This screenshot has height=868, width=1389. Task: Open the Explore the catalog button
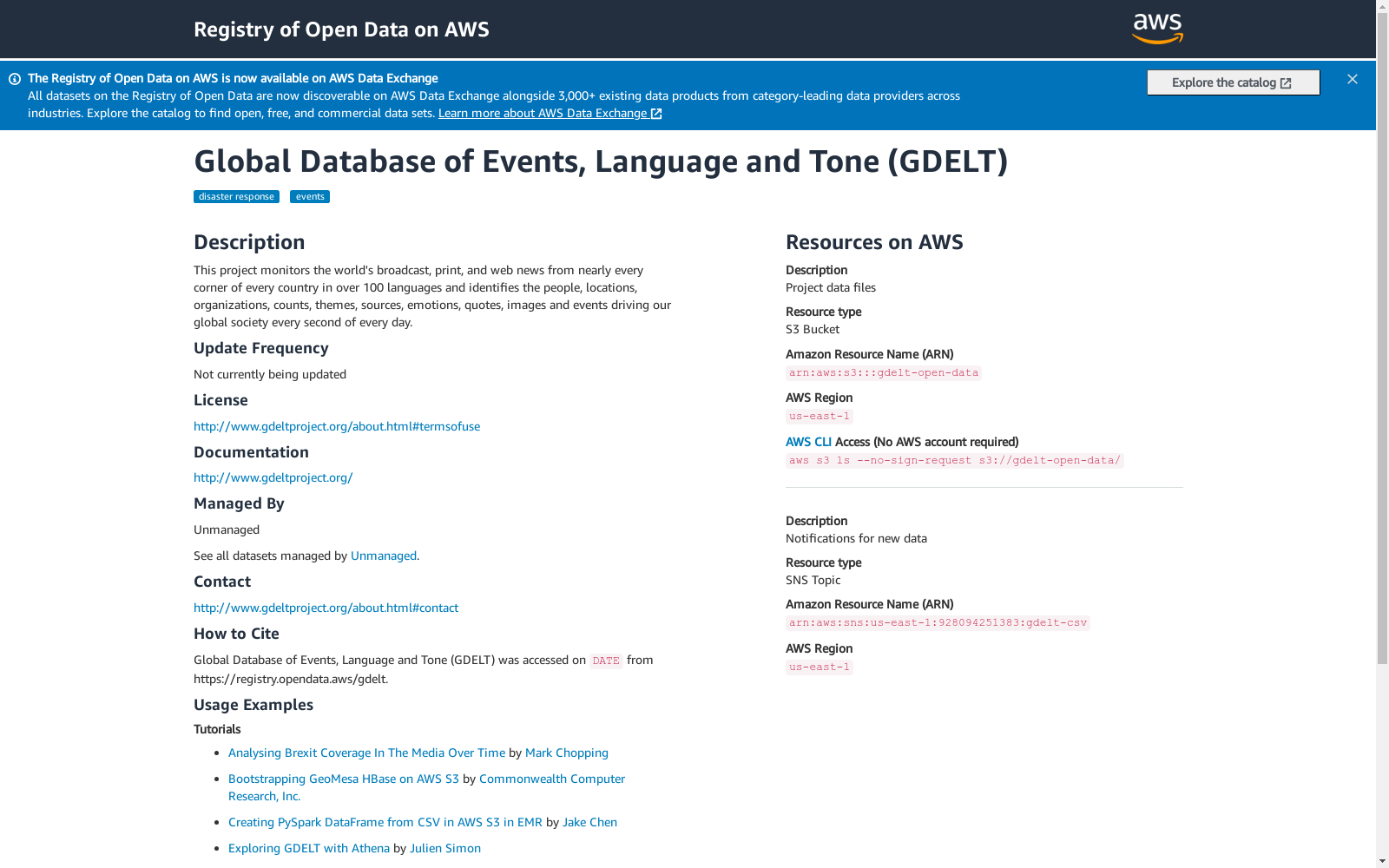pyautogui.click(x=1233, y=82)
